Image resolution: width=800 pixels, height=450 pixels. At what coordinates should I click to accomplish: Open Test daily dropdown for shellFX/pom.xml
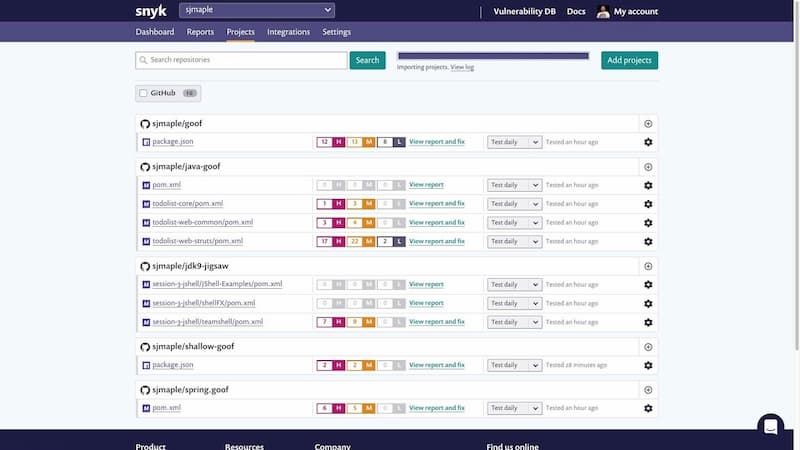[514, 304]
